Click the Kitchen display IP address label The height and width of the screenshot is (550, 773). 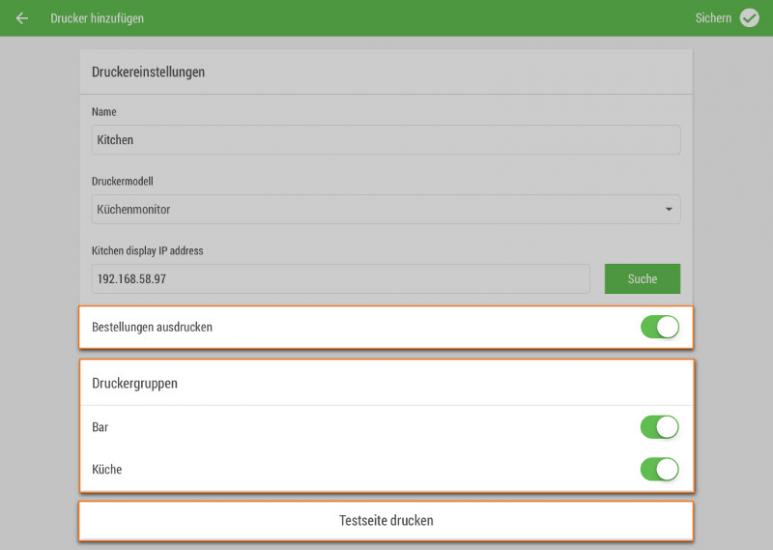tap(147, 251)
